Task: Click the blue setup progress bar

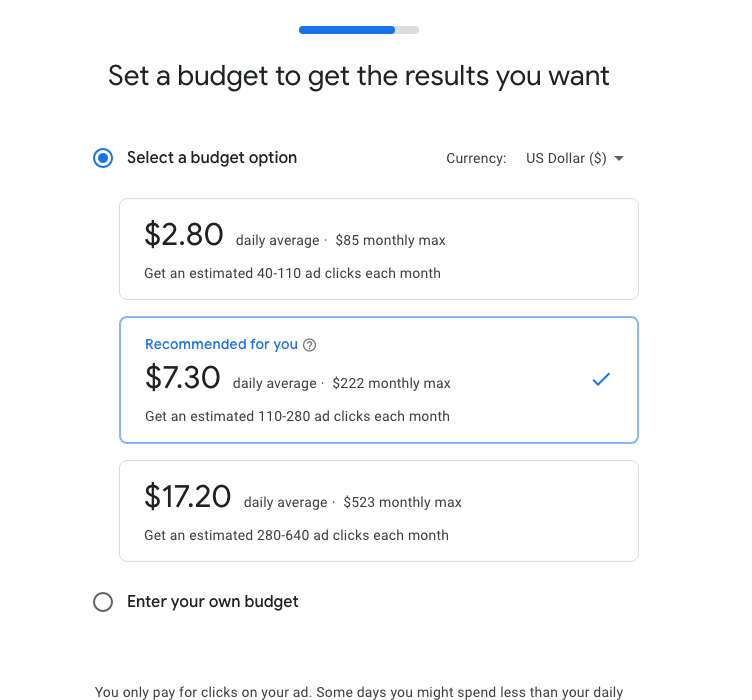Action: (x=347, y=30)
